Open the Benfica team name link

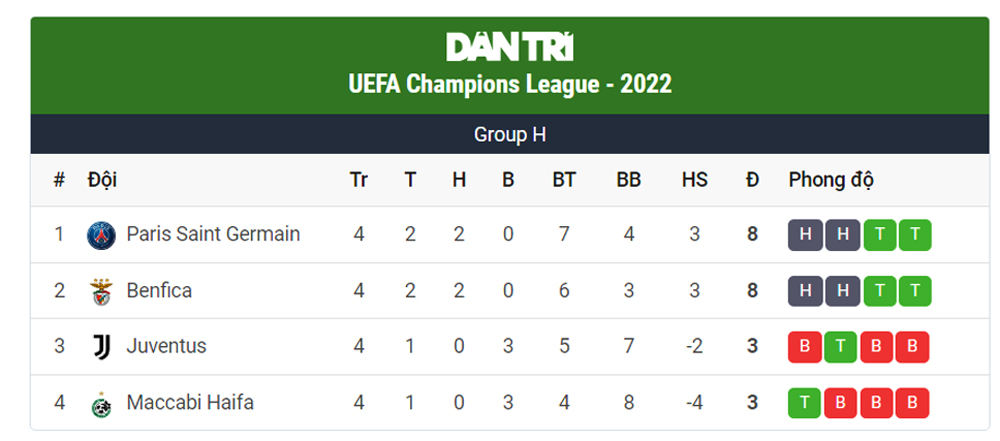tap(159, 290)
